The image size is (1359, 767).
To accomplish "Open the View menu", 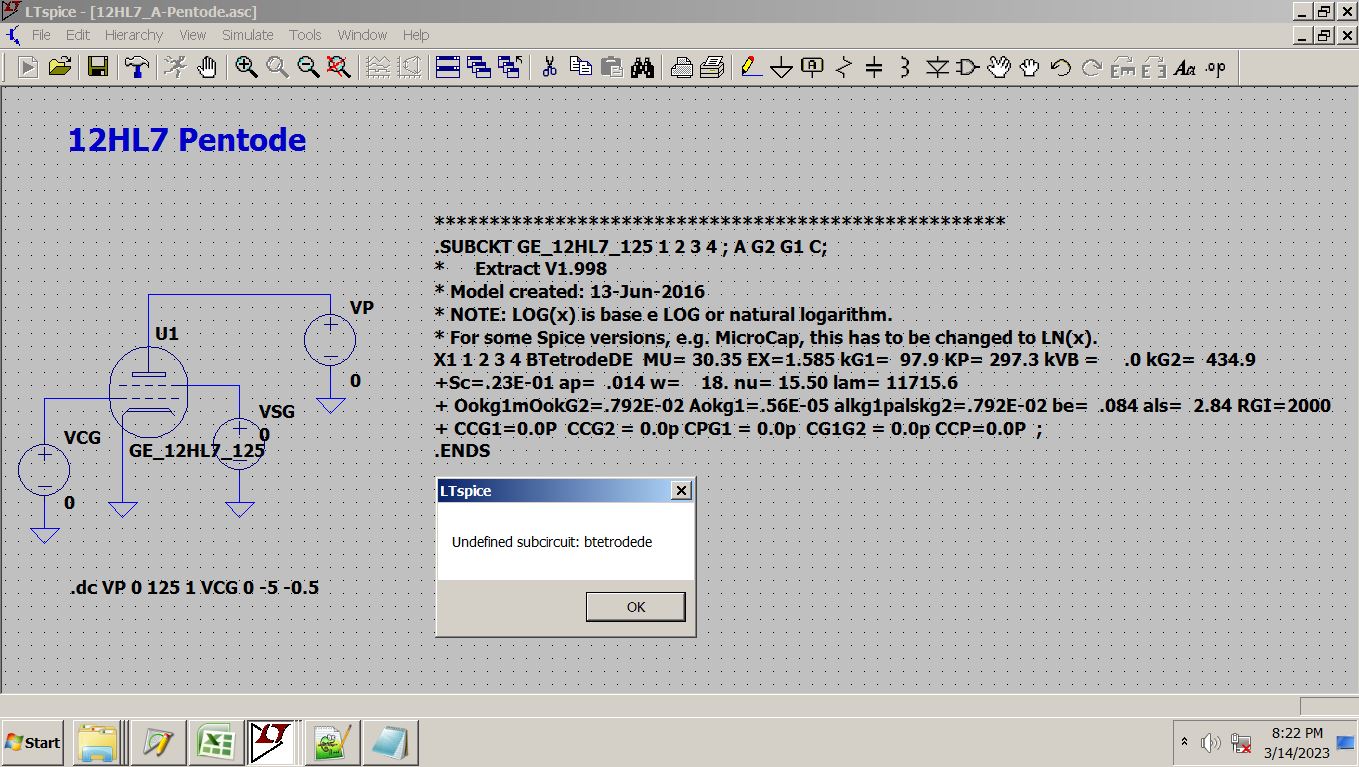I will click(x=192, y=34).
